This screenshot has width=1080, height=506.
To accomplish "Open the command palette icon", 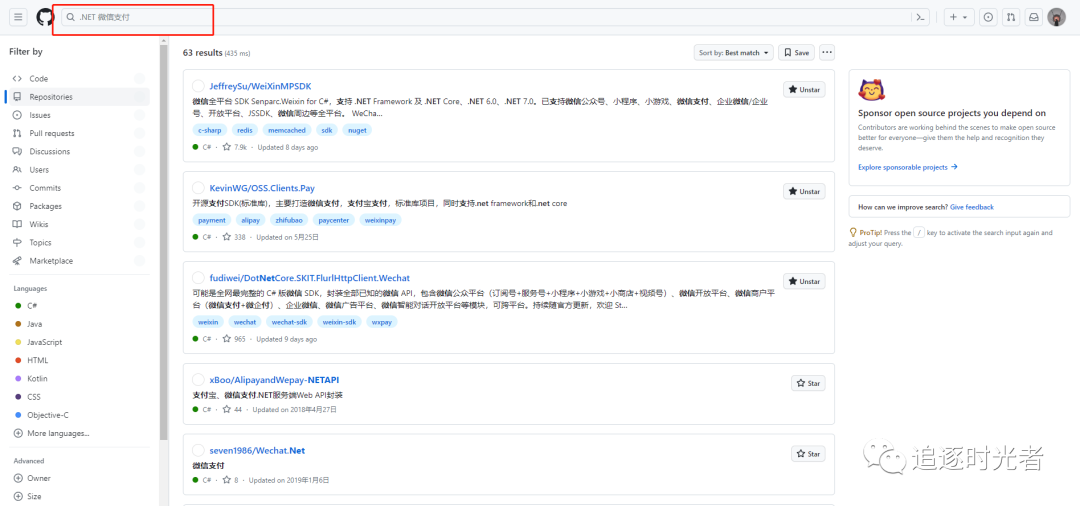I will 920,17.
